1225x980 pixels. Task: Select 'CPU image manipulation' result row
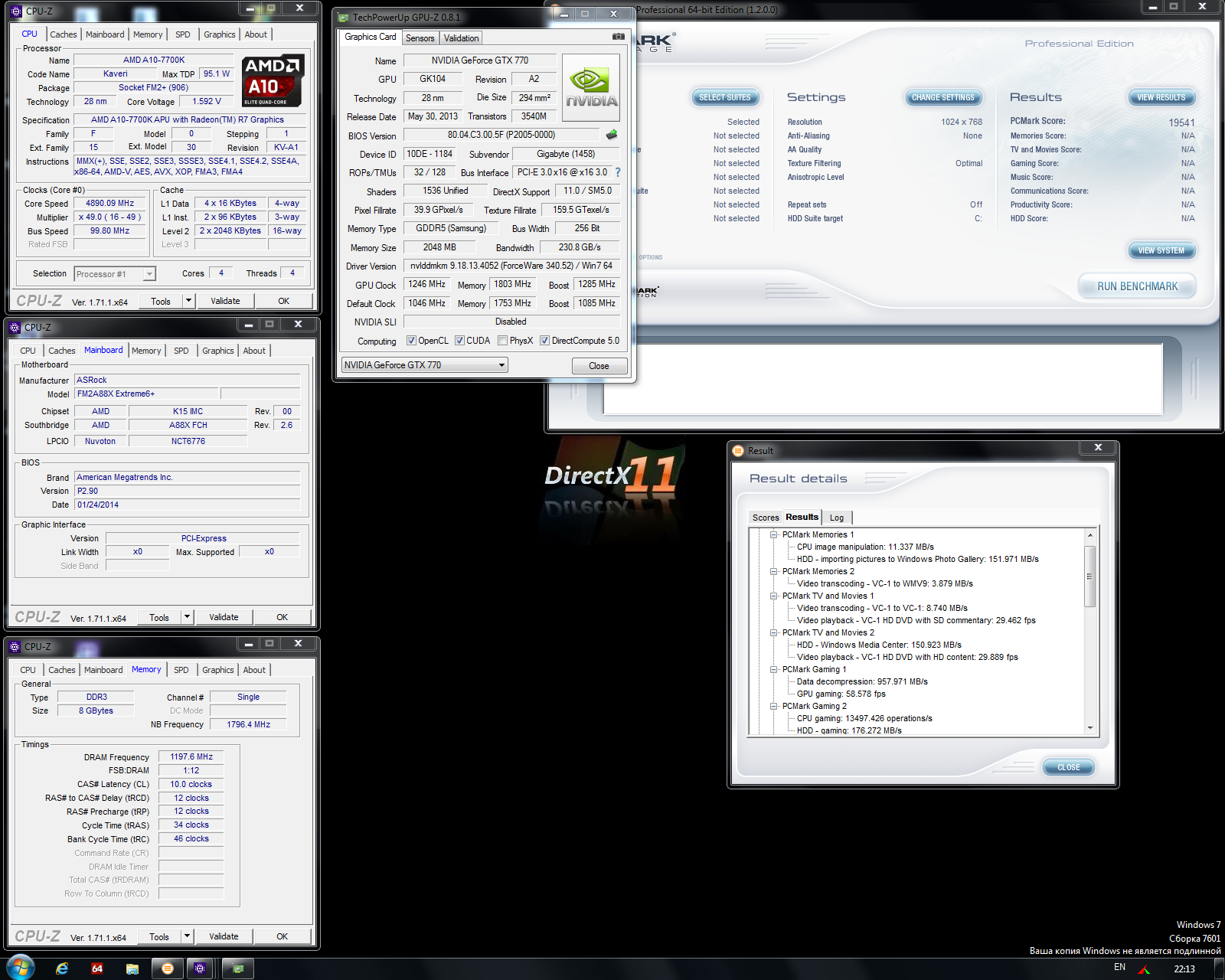(x=865, y=547)
